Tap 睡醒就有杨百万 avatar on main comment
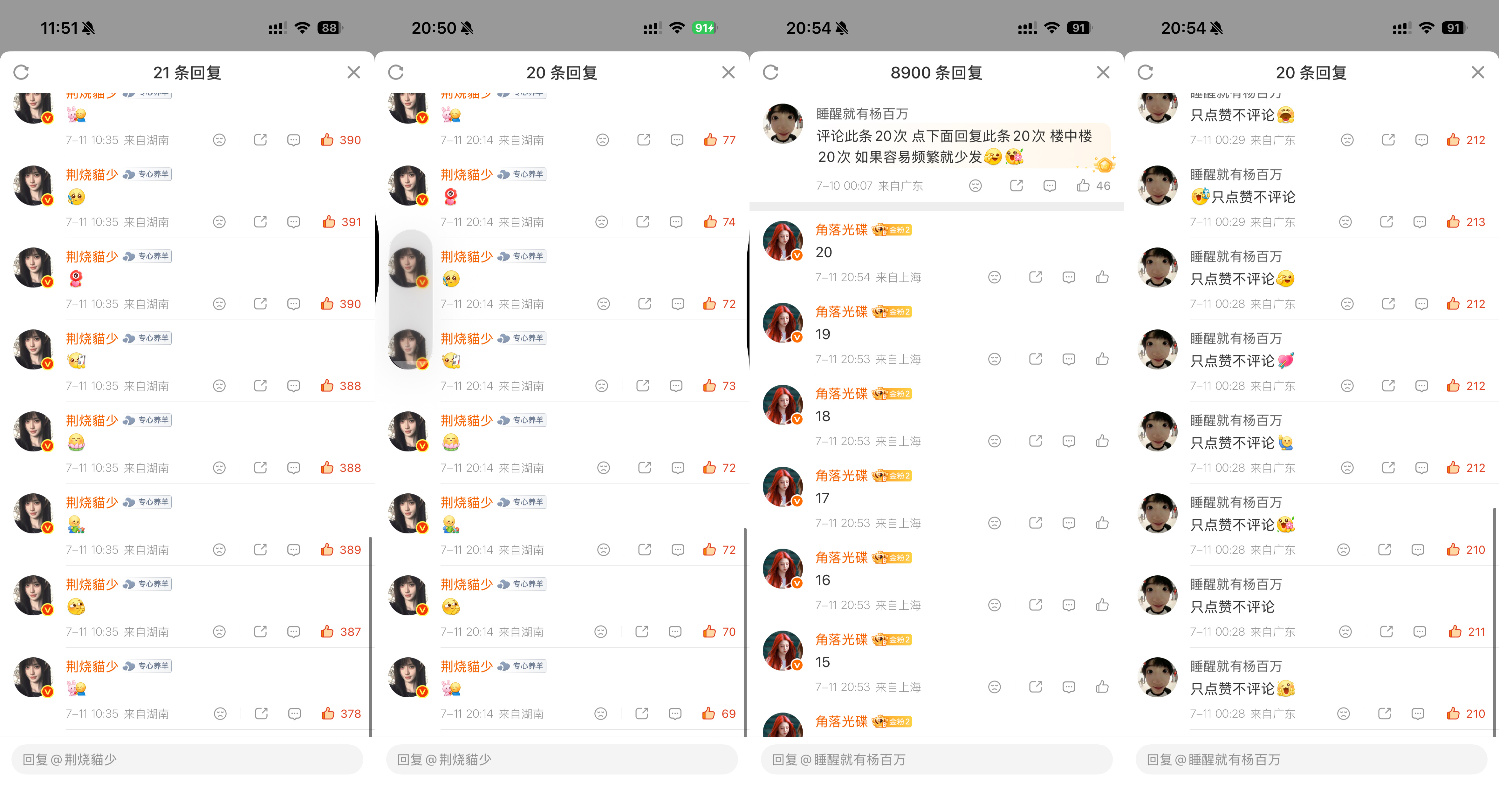 pos(783,123)
